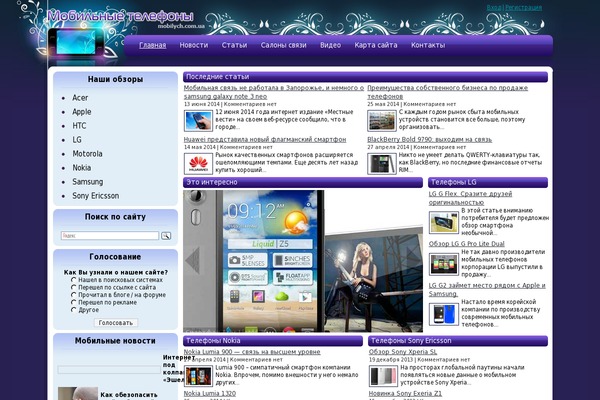Open article about Запорожье mobile outage

[x=274, y=92]
